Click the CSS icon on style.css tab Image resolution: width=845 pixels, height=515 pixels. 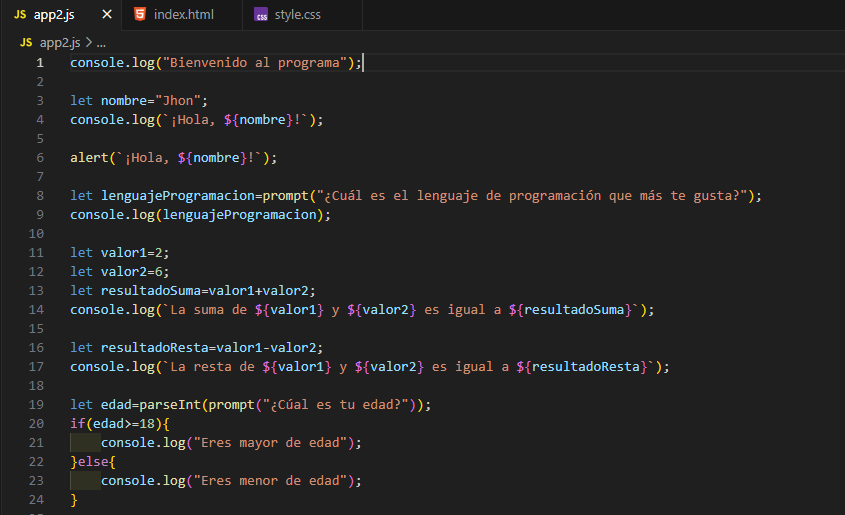[261, 15]
